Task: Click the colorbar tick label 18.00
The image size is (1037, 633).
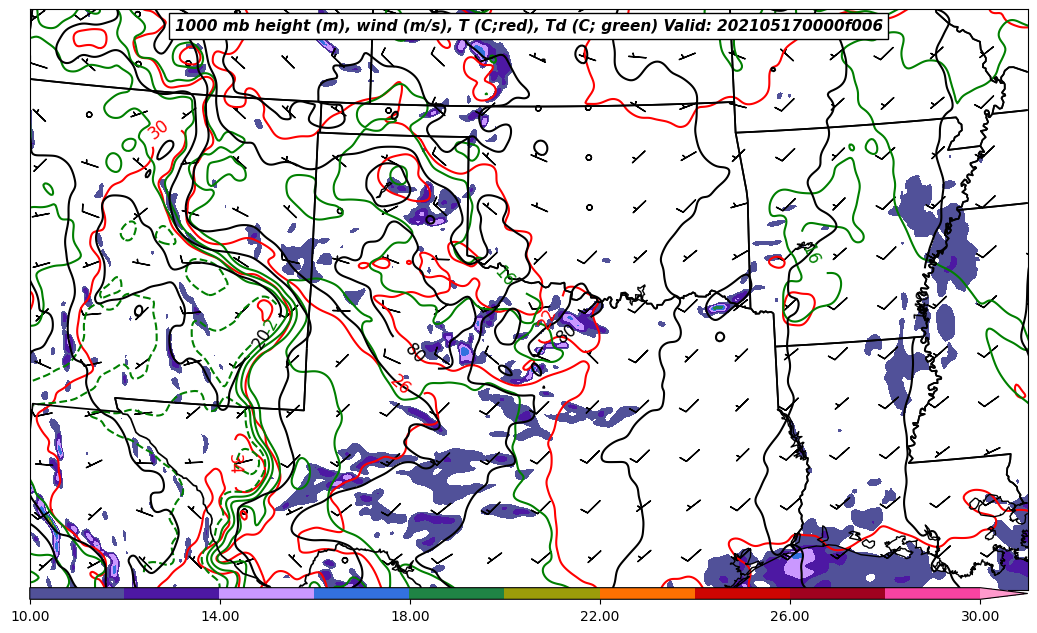Action: [409, 616]
